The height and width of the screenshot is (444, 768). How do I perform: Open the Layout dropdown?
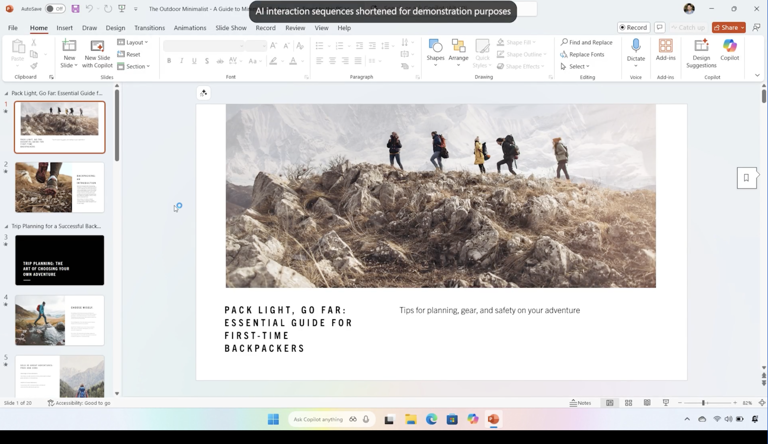[133, 42]
